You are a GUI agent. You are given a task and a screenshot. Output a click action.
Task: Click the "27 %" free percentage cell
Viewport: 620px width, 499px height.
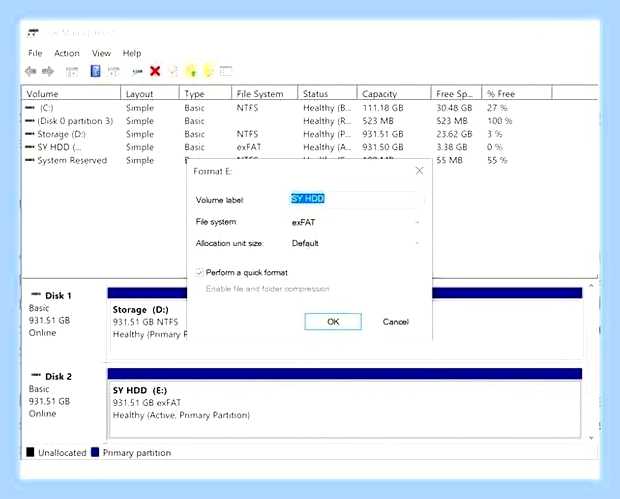(x=497, y=108)
